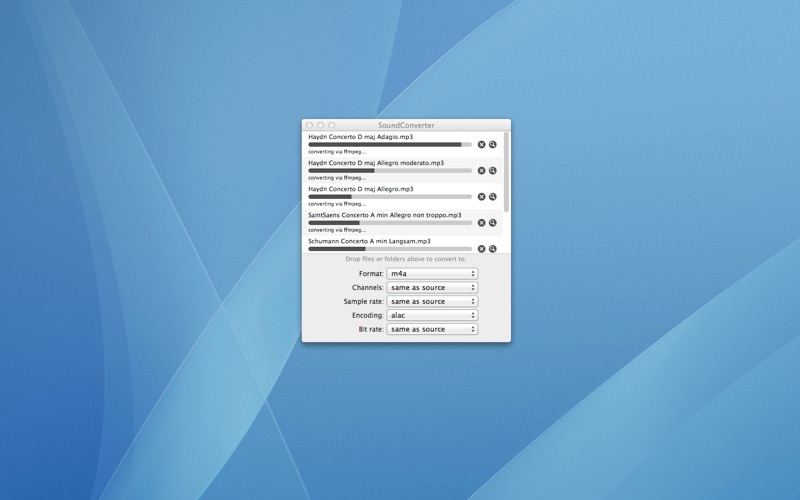Cancel the Haydn Allegro moderato conversion
Viewport: 800px width, 500px height.
(x=481, y=171)
